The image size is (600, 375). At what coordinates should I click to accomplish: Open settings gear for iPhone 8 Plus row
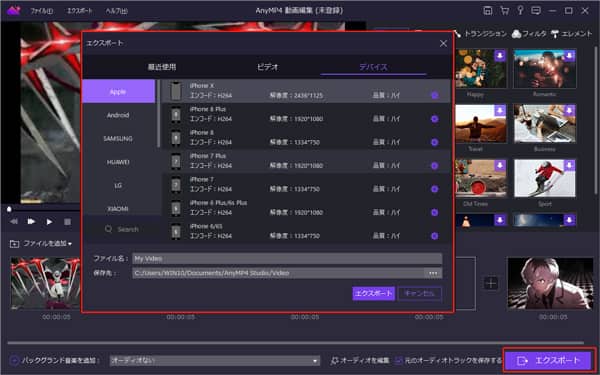pyautogui.click(x=435, y=119)
